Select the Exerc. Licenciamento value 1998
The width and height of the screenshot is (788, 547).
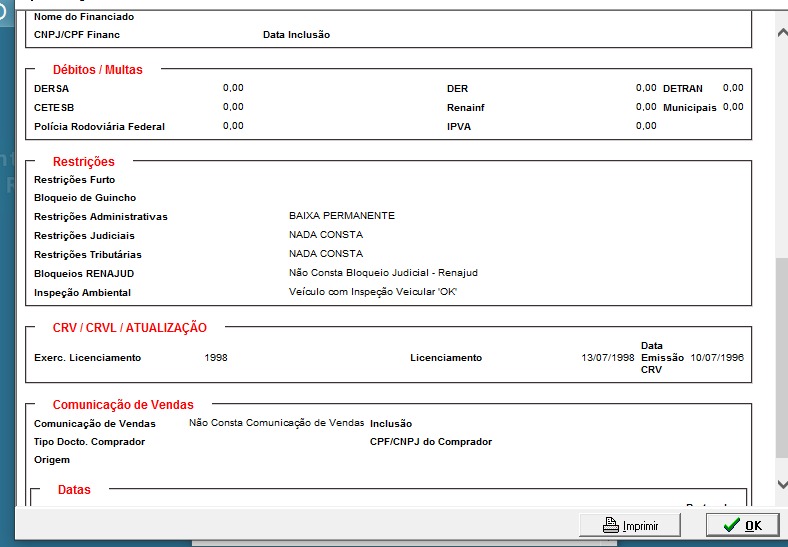pos(215,357)
